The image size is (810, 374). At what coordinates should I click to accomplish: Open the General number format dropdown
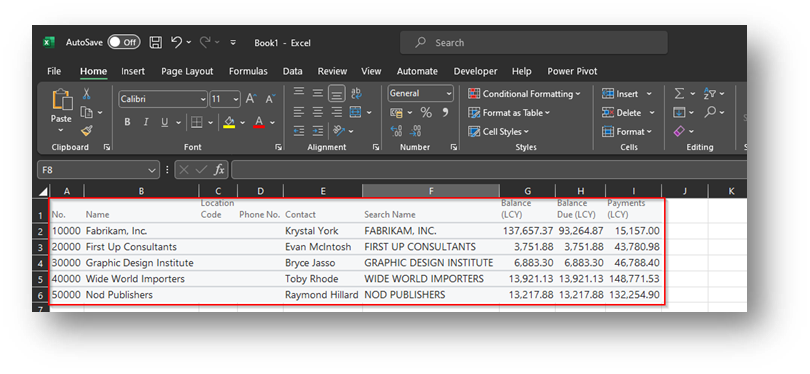[x=449, y=94]
